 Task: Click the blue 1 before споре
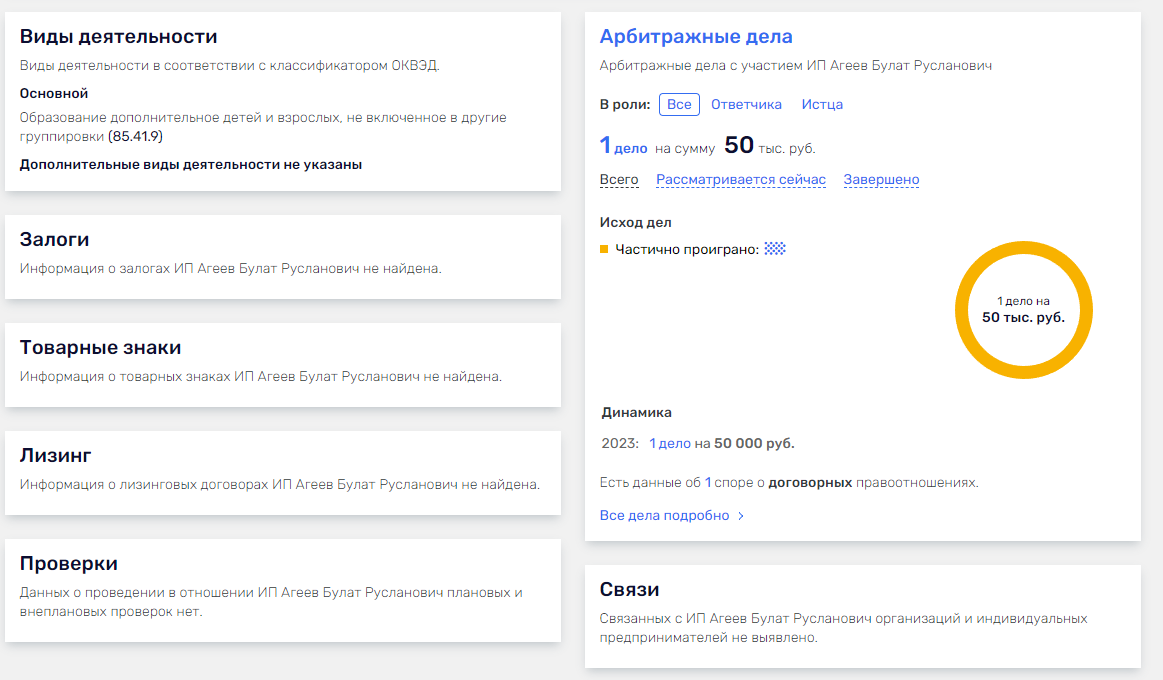pyautogui.click(x=708, y=482)
